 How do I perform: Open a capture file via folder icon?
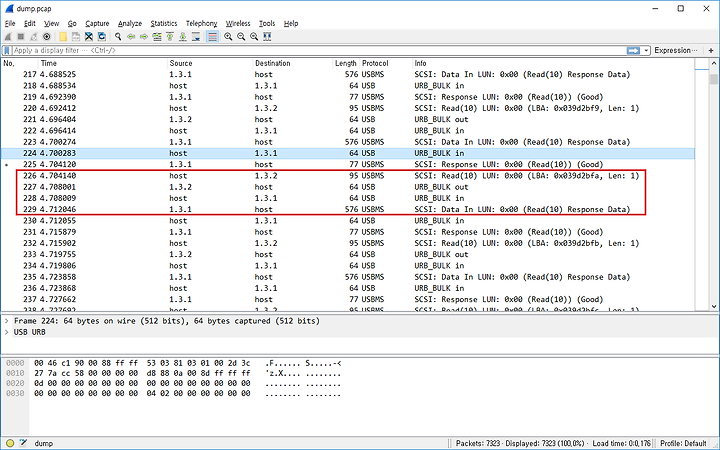63,37
